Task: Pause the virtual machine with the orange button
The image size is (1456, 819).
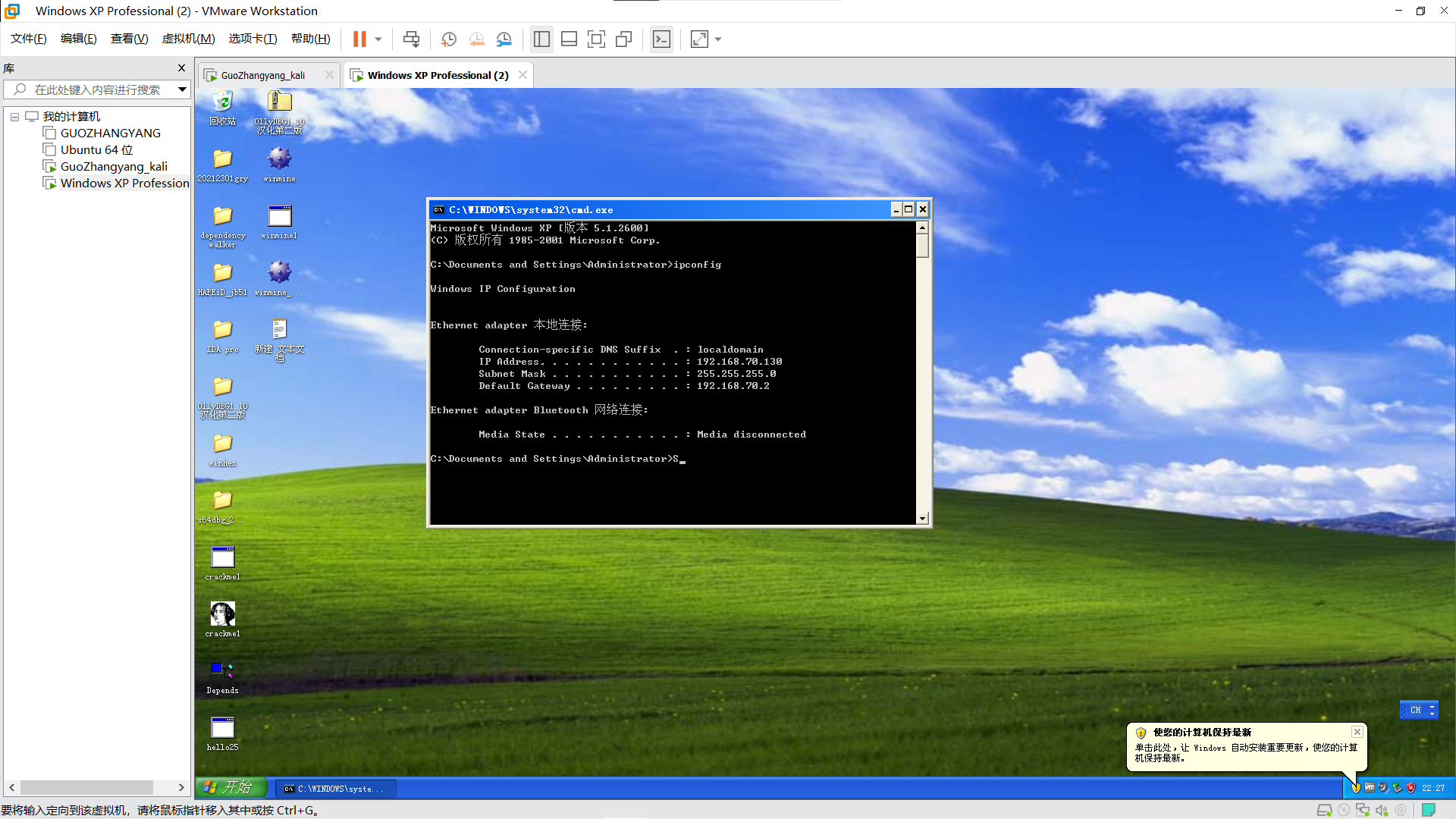Action: (x=359, y=39)
